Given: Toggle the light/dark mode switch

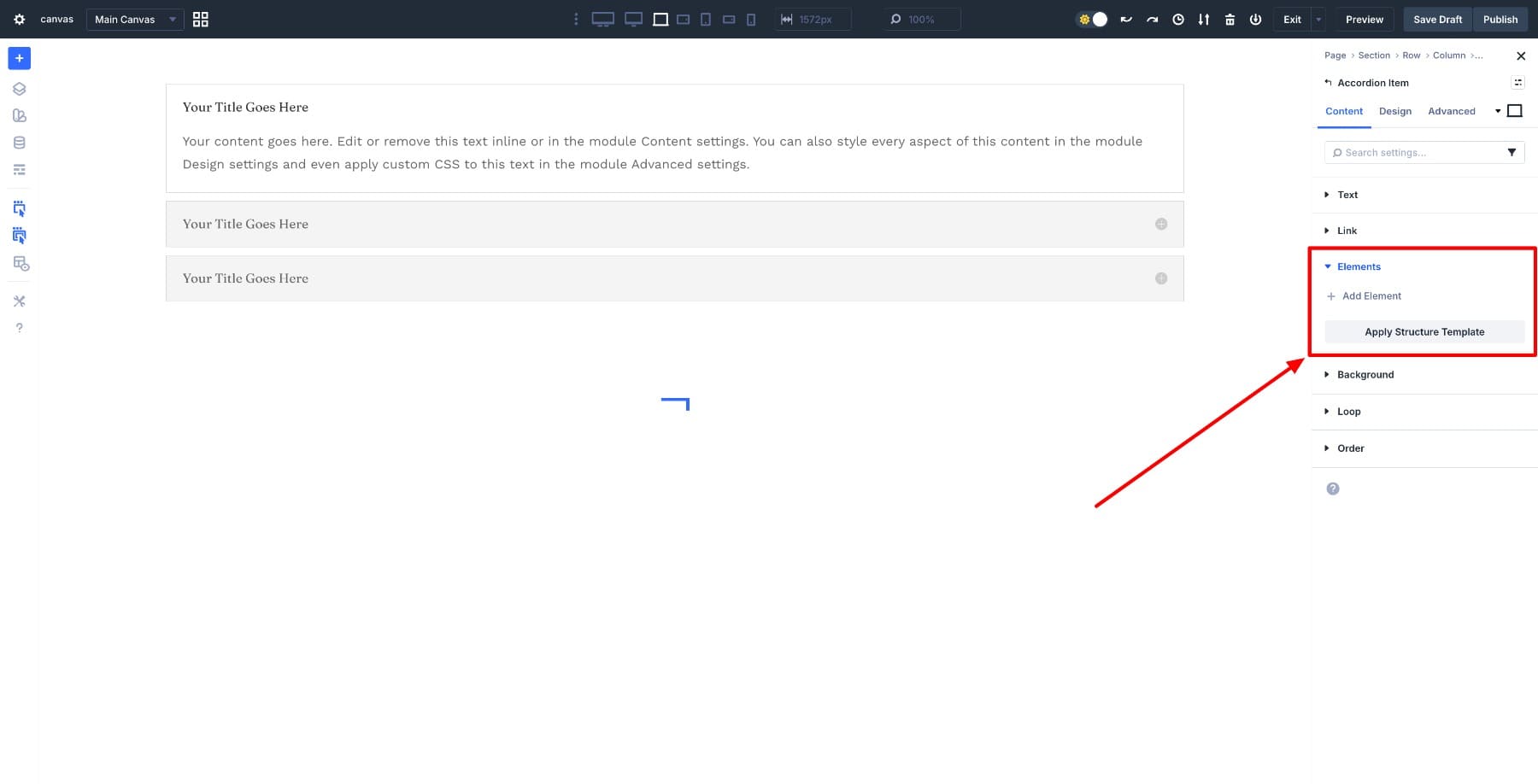Looking at the screenshot, I should click(x=1093, y=19).
